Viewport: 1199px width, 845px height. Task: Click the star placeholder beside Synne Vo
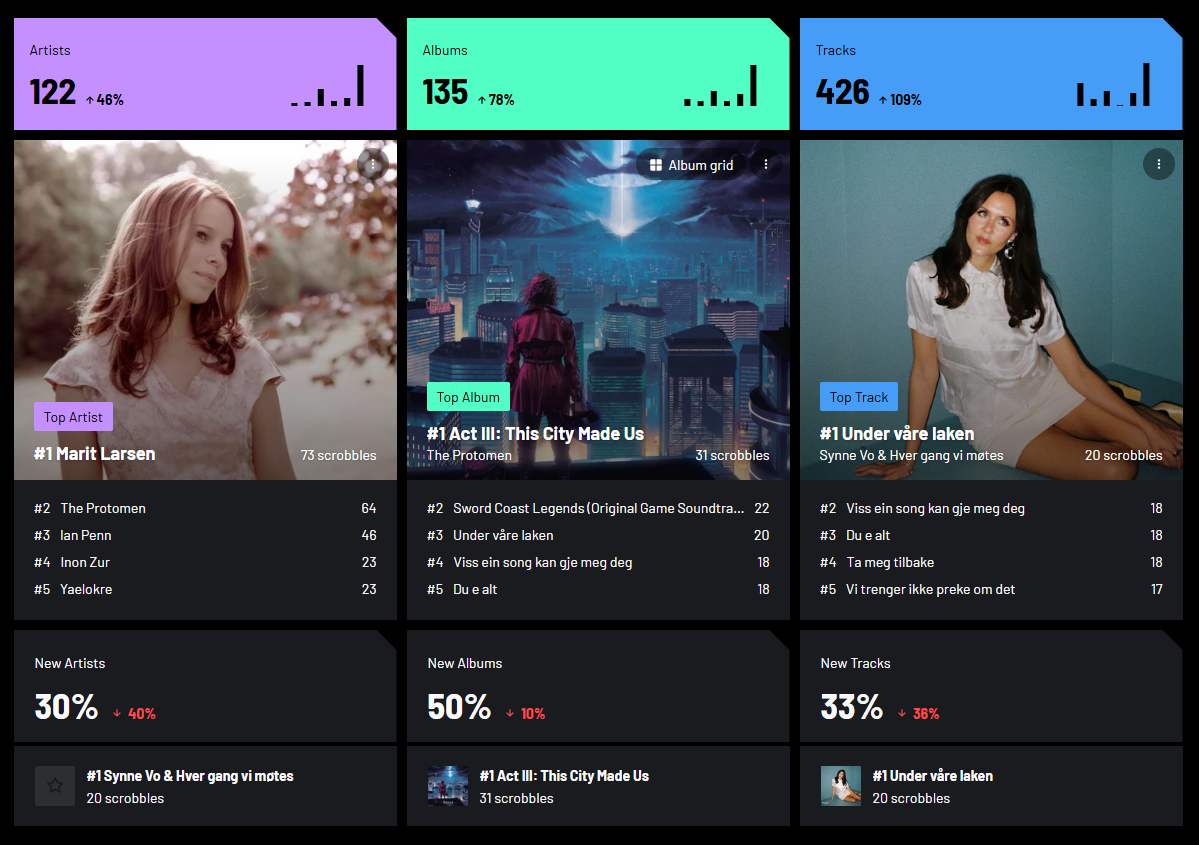[x=55, y=786]
